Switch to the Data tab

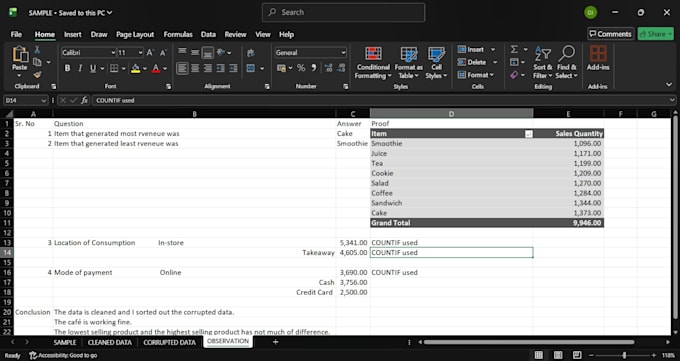208,34
